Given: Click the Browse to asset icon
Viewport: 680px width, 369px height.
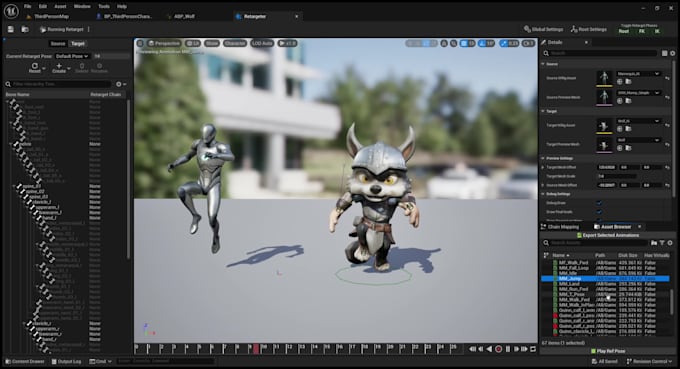Looking at the screenshot, I should (x=25, y=29).
